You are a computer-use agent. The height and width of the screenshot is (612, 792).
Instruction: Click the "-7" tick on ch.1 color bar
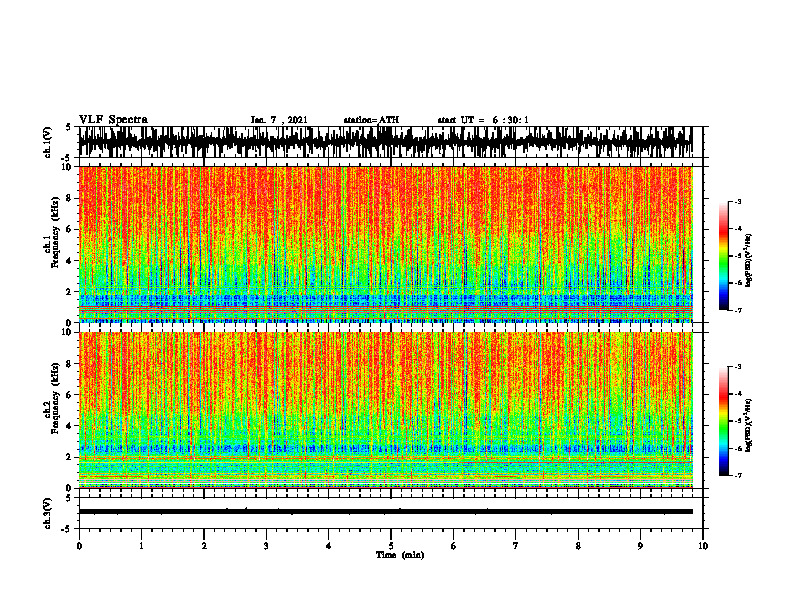[738, 311]
